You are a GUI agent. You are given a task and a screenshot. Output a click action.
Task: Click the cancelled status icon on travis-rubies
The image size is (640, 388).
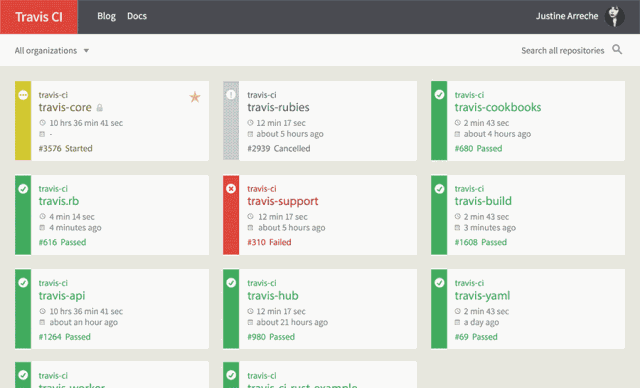coord(231,95)
